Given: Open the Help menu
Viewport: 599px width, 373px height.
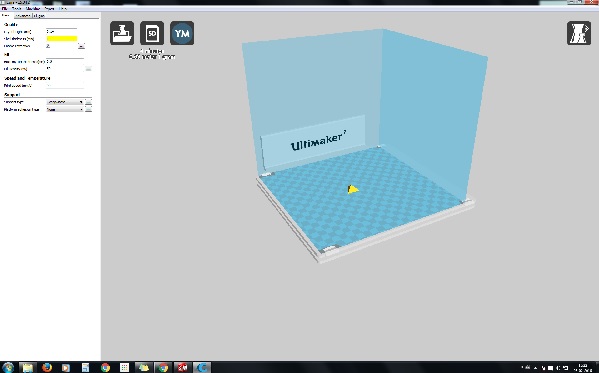Looking at the screenshot, I should click(x=63, y=8).
